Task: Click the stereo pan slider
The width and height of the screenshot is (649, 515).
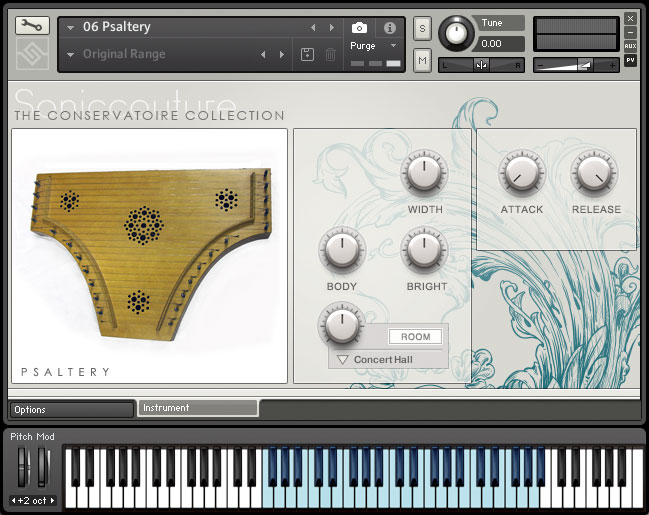Action: coord(481,65)
